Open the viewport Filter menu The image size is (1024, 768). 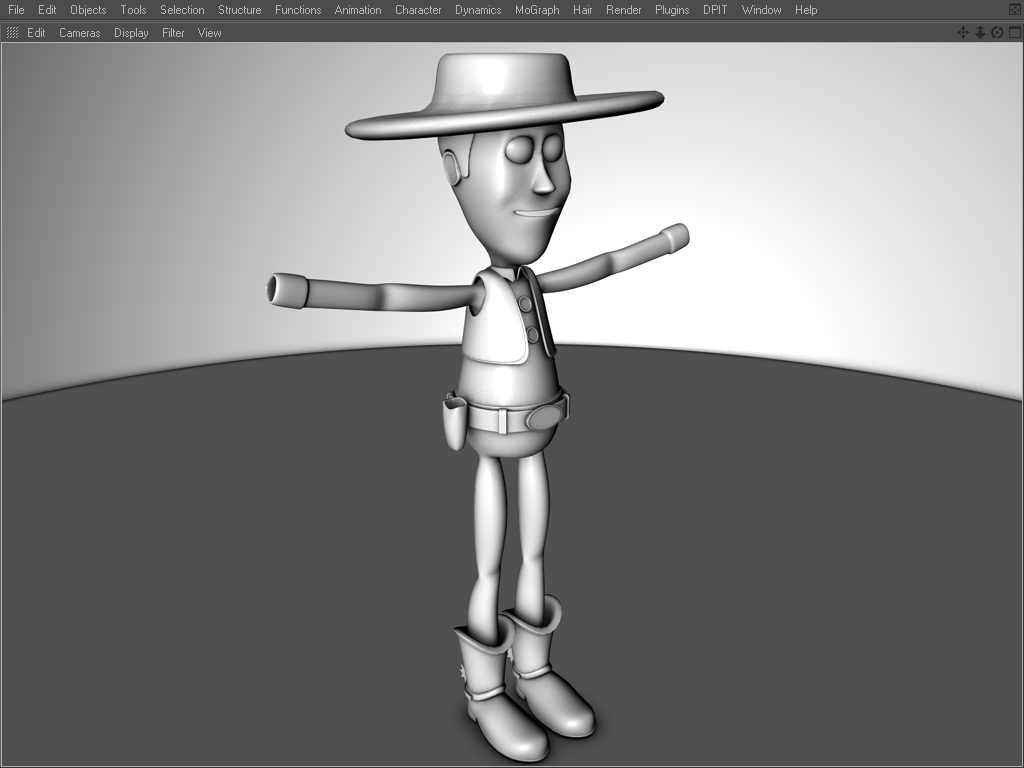pyautogui.click(x=173, y=33)
